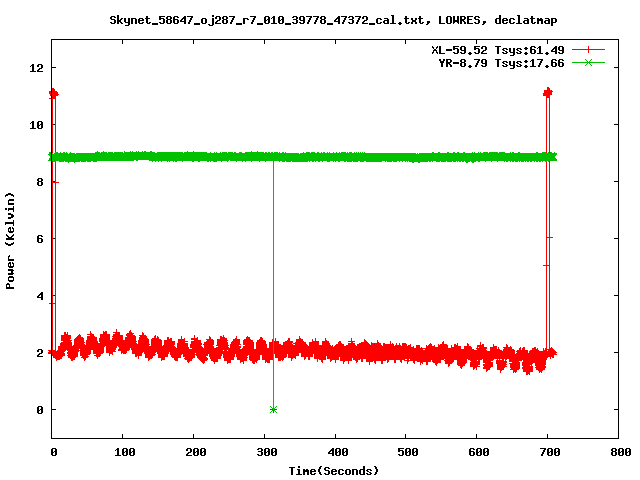
Task: Click x-axis tick label 700
Action: tap(550, 452)
